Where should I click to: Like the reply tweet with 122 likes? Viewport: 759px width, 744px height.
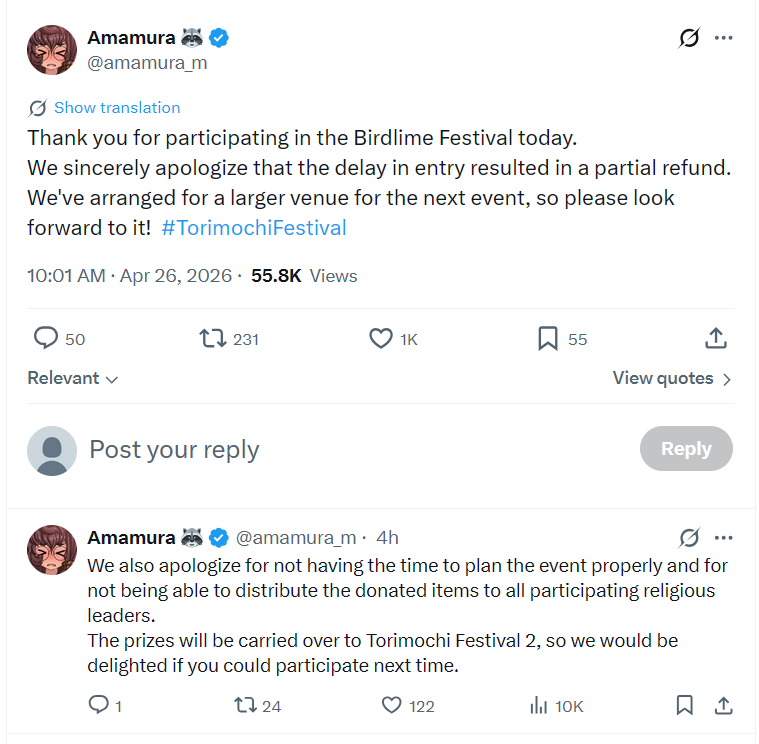click(392, 705)
